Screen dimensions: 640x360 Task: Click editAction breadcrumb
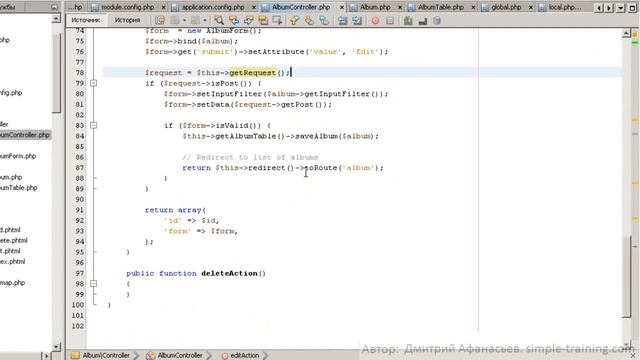[x=241, y=355]
